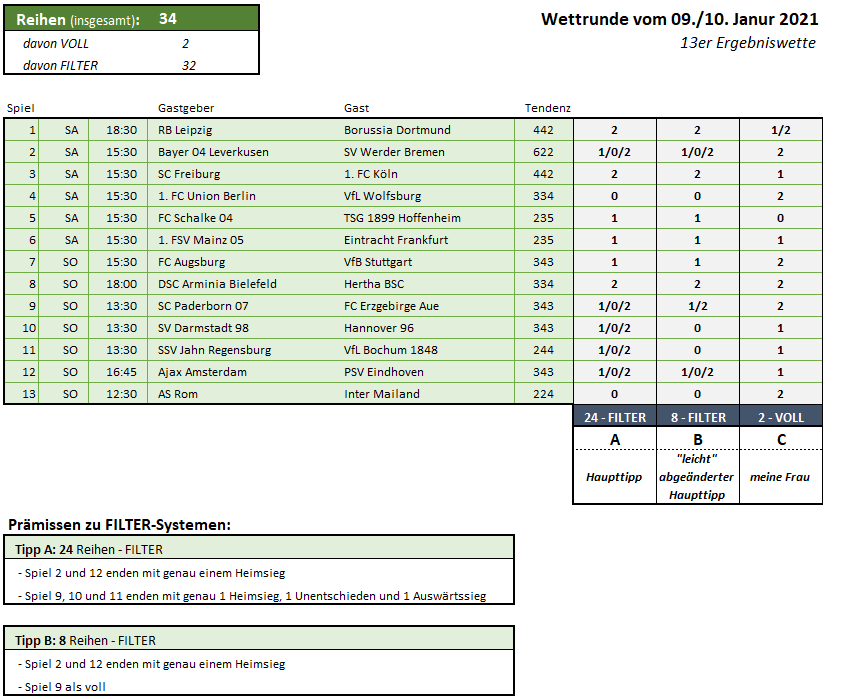The image size is (845, 699).
Task: Click the '2 - VOLL' column footer
Action: tap(781, 418)
